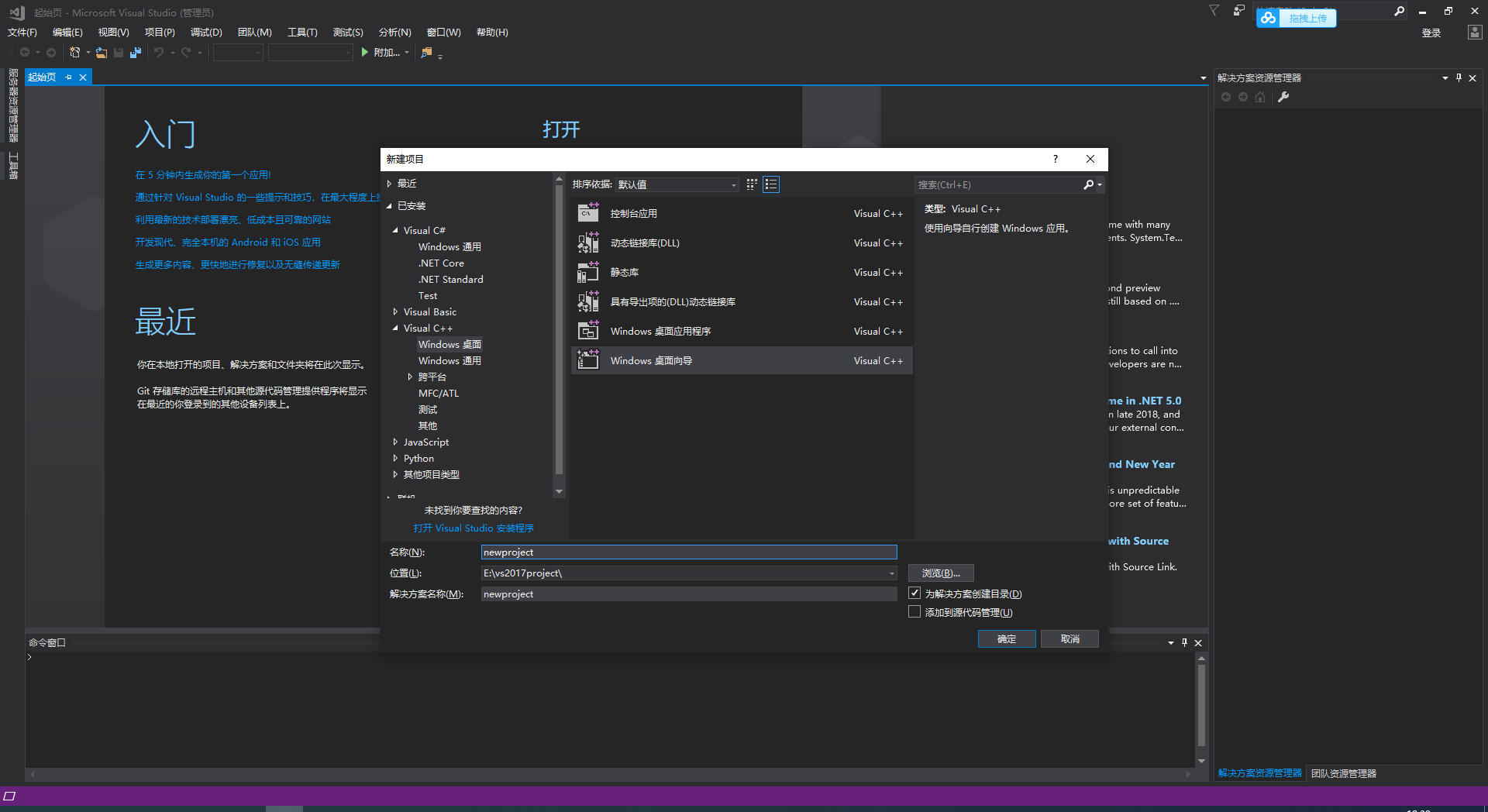This screenshot has height=812, width=1488.
Task: Open the 附加... dropdown arrow
Action: tap(407, 53)
